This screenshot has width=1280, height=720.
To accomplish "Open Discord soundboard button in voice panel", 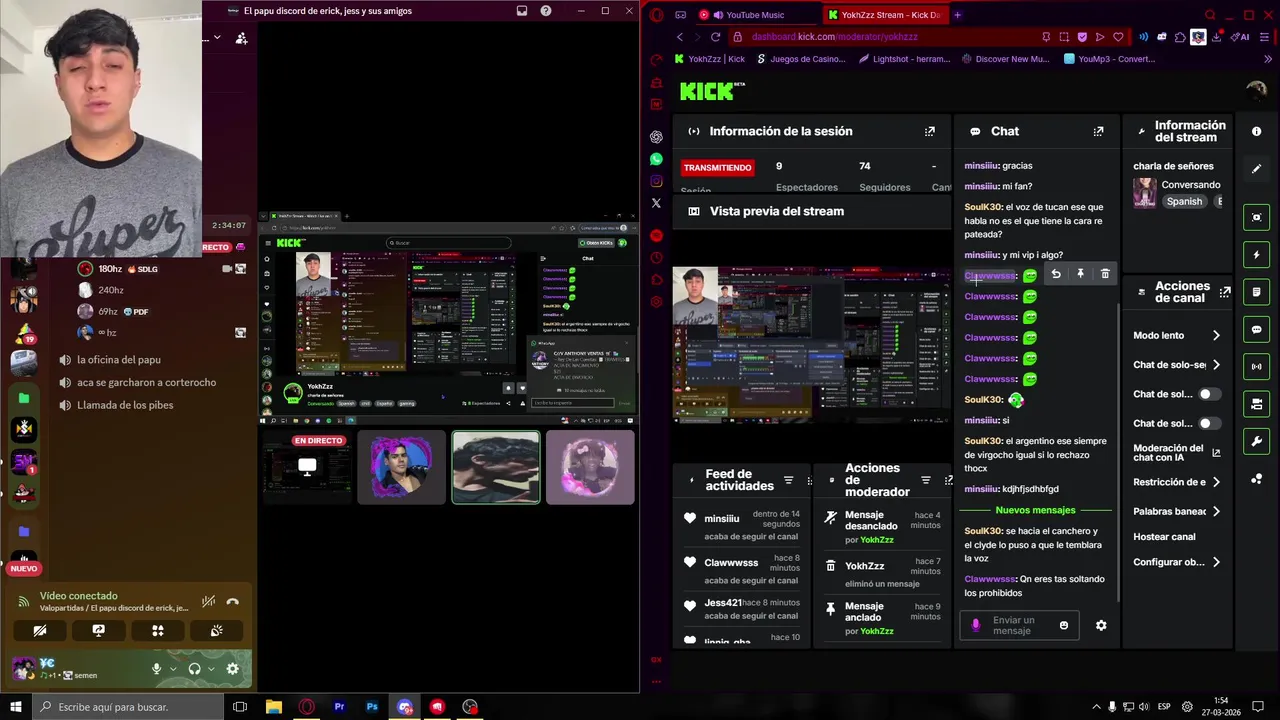I will coord(216,631).
